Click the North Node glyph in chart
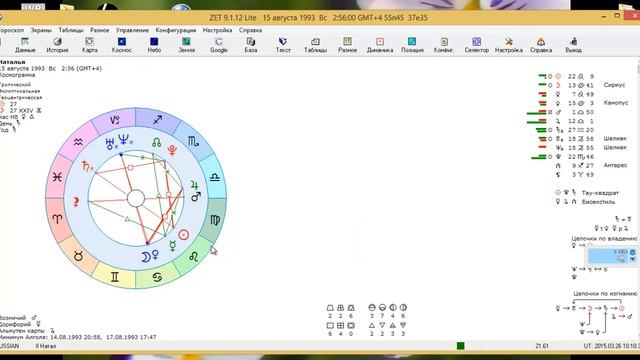 pos(156,142)
